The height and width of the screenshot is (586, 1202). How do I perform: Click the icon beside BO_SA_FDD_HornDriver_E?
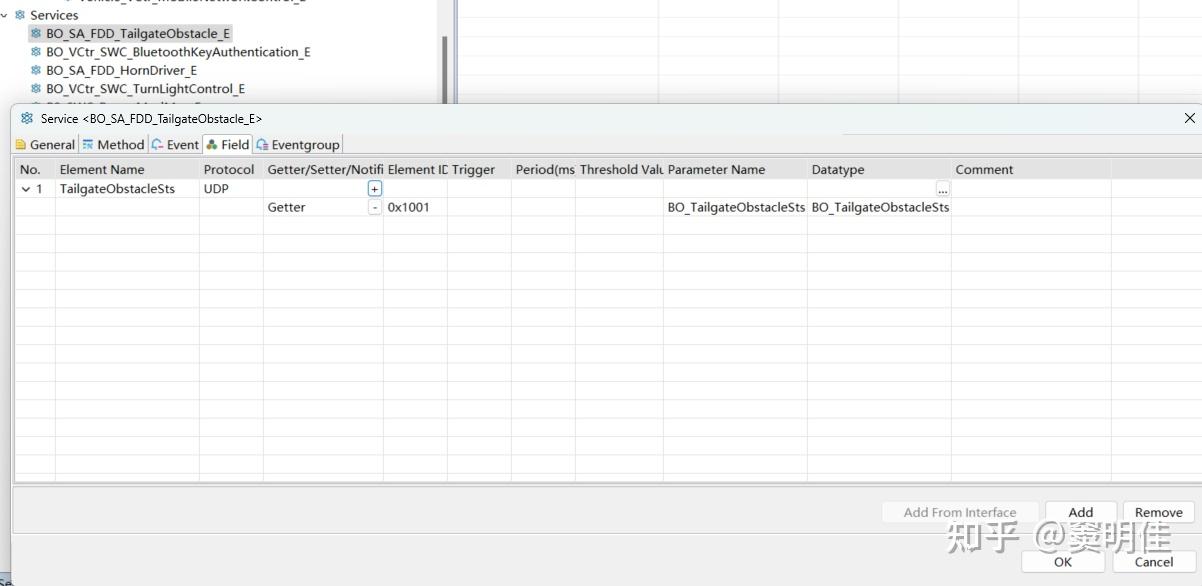(x=36, y=70)
